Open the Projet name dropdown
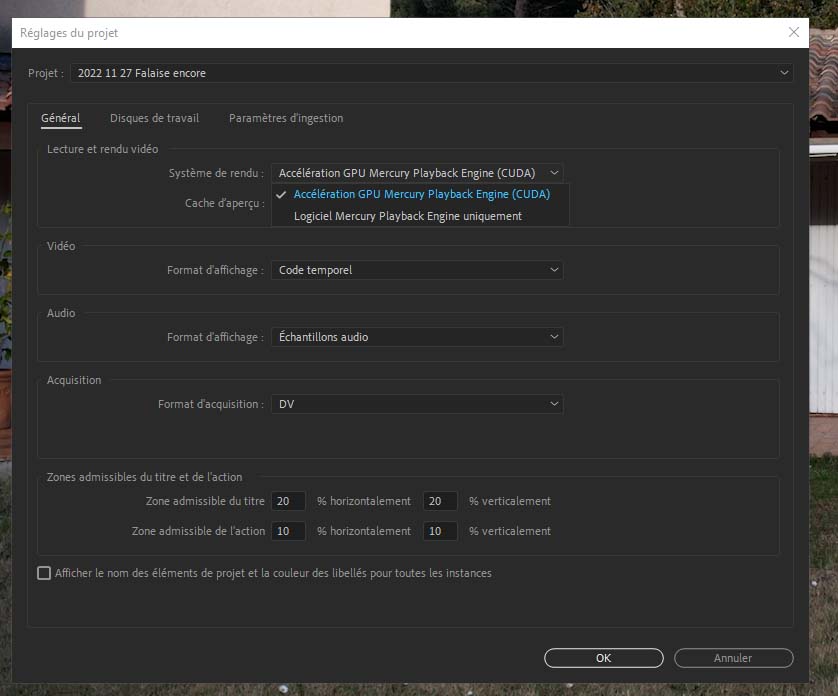 tap(431, 73)
